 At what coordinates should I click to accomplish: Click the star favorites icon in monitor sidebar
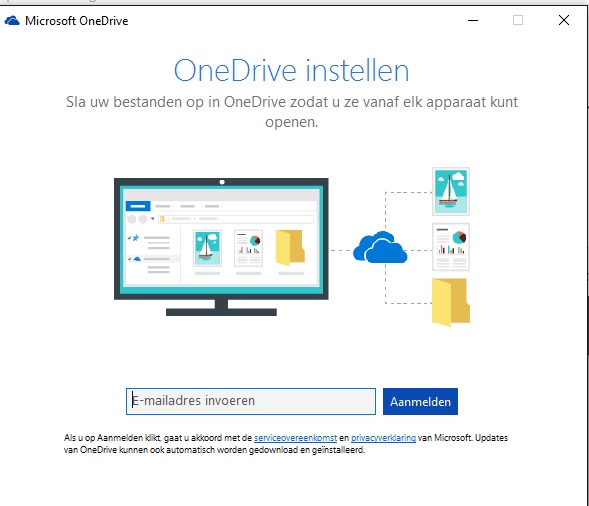136,238
